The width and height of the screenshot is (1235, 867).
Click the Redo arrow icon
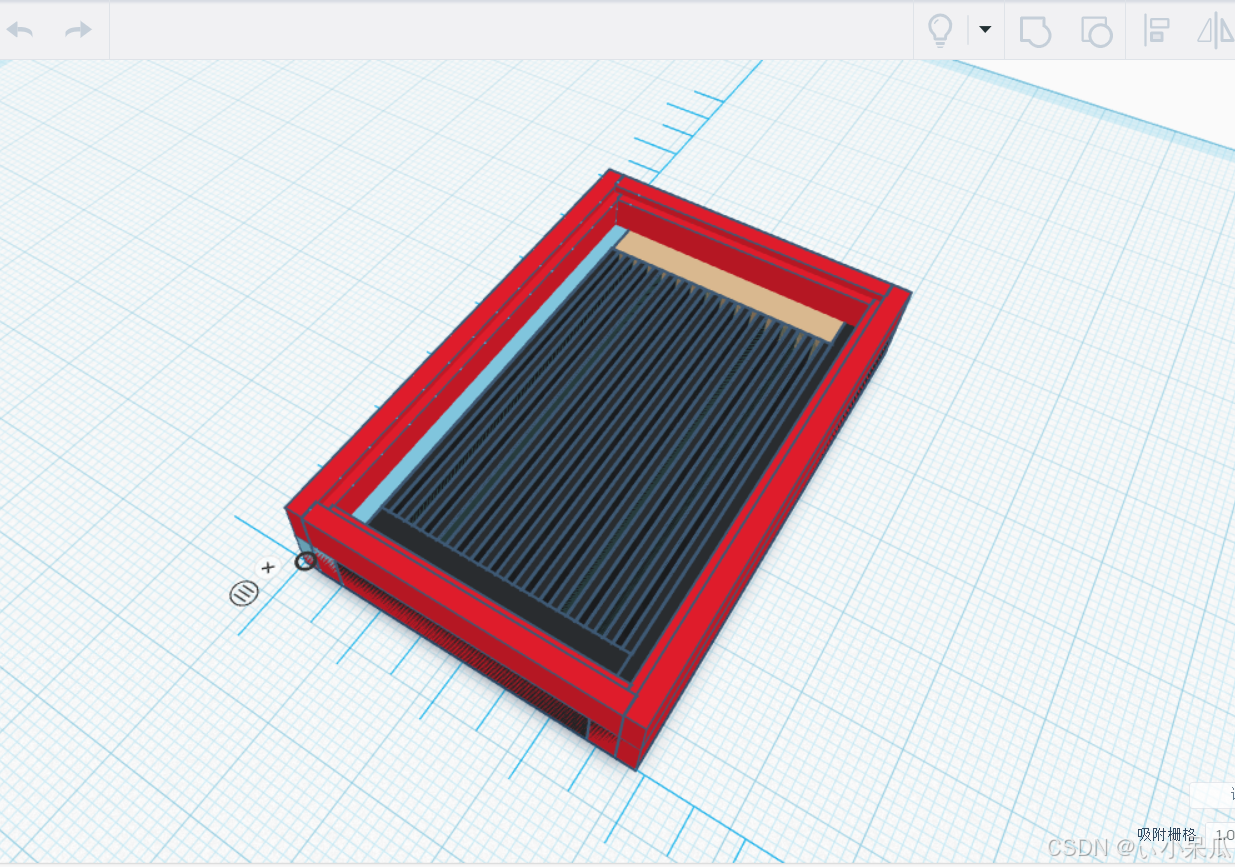78,30
